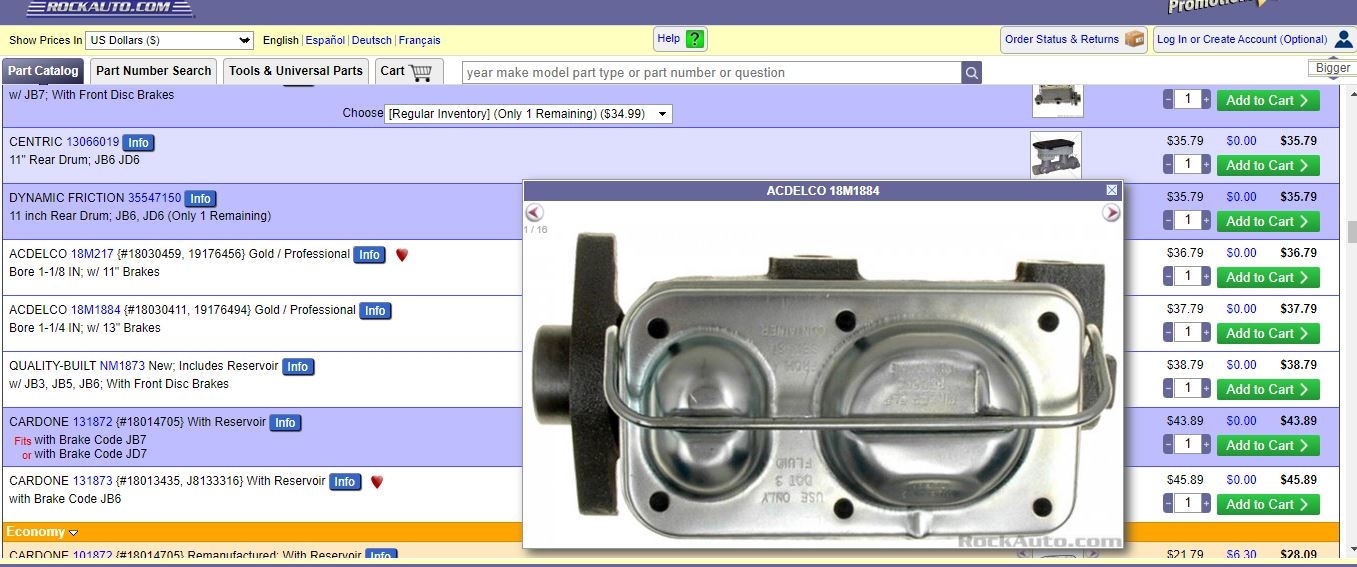Image resolution: width=1357 pixels, height=567 pixels.
Task: Open Info for CARDONE 131872
Action: pyautogui.click(x=285, y=423)
